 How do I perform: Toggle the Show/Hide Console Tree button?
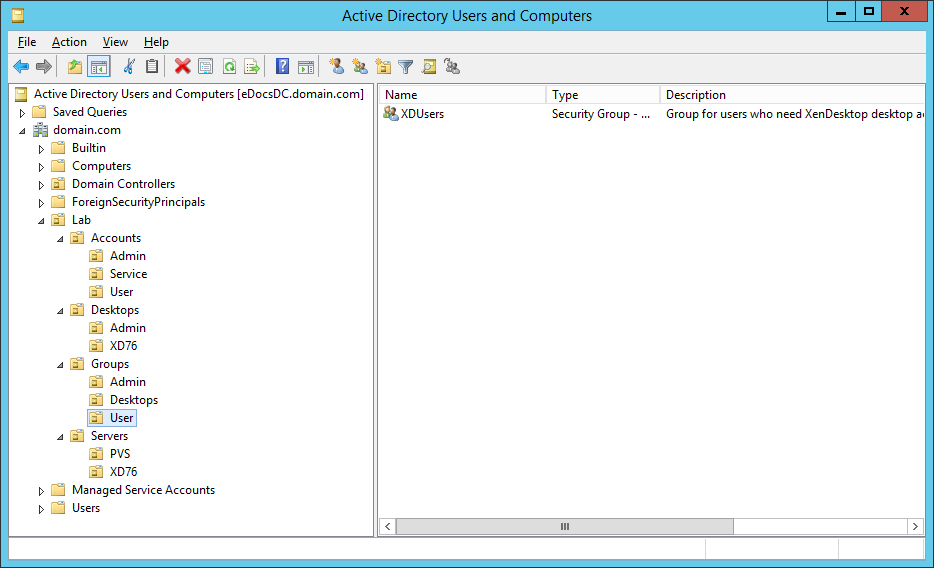point(99,67)
